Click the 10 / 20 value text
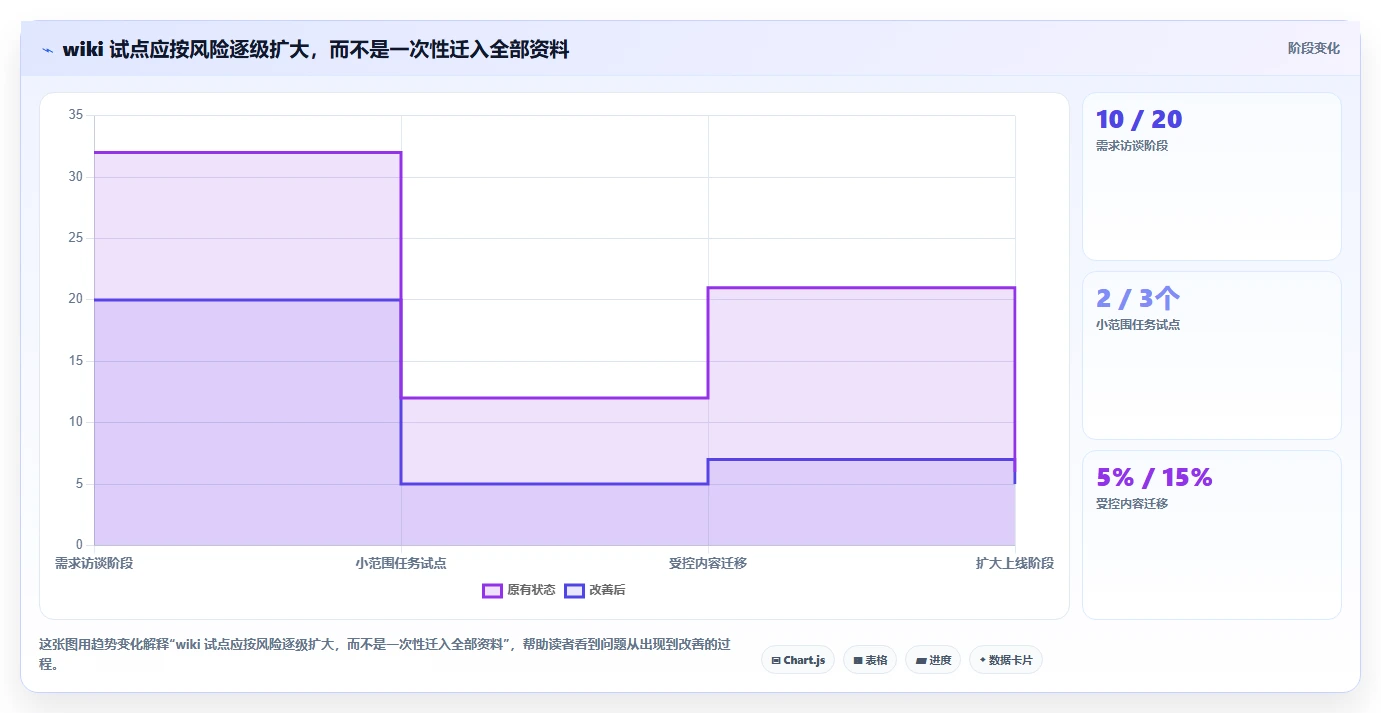This screenshot has width=1381, height=713. [1139, 119]
